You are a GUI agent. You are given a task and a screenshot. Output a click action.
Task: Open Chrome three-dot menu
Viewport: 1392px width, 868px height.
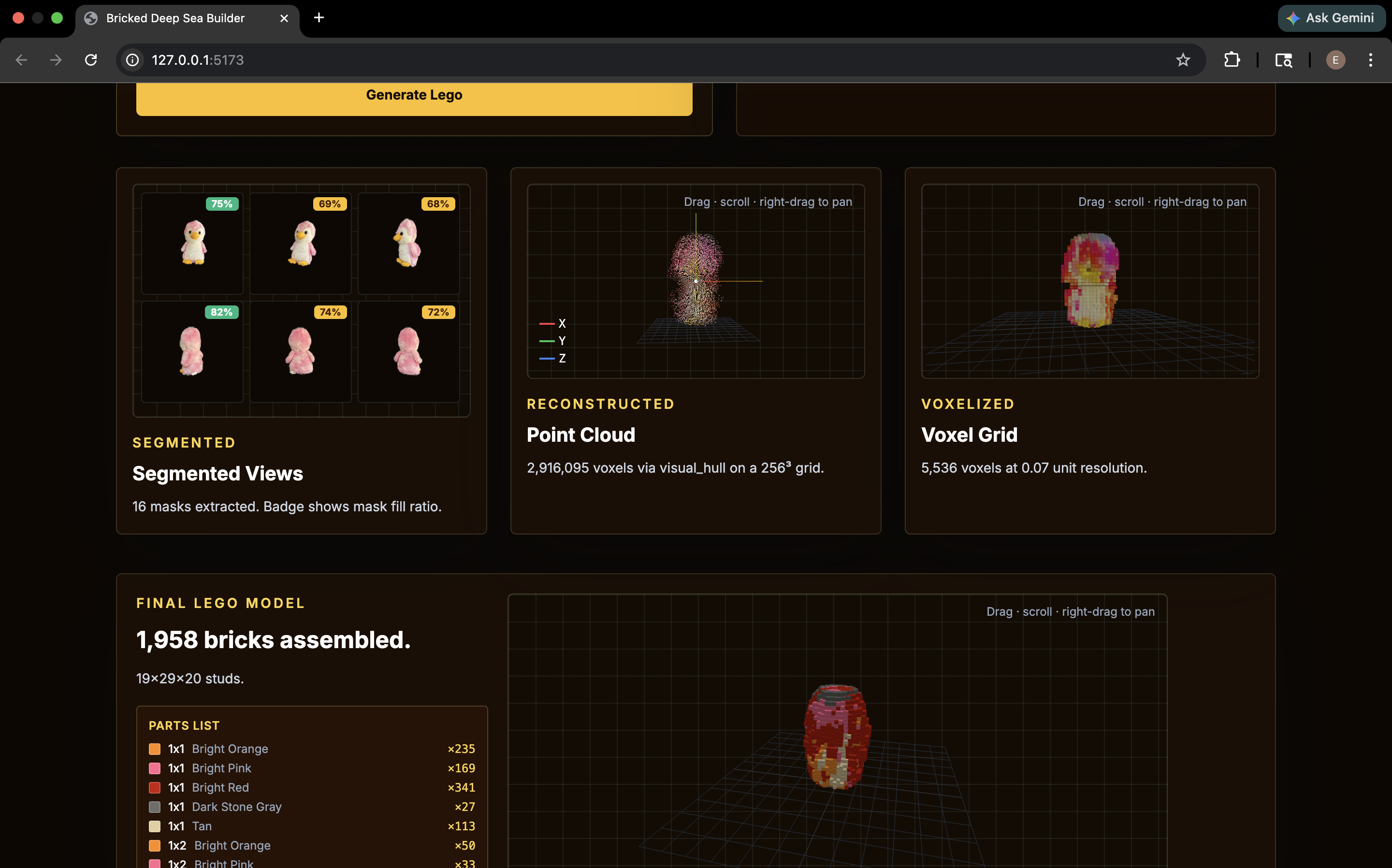[1370, 60]
